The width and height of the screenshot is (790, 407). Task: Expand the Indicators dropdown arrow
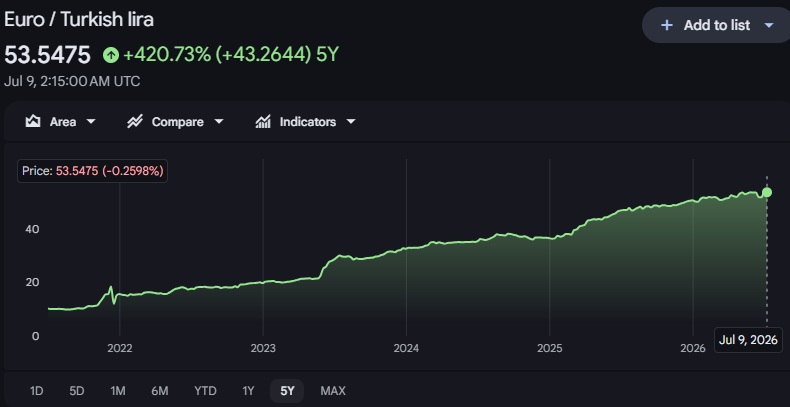tap(351, 122)
